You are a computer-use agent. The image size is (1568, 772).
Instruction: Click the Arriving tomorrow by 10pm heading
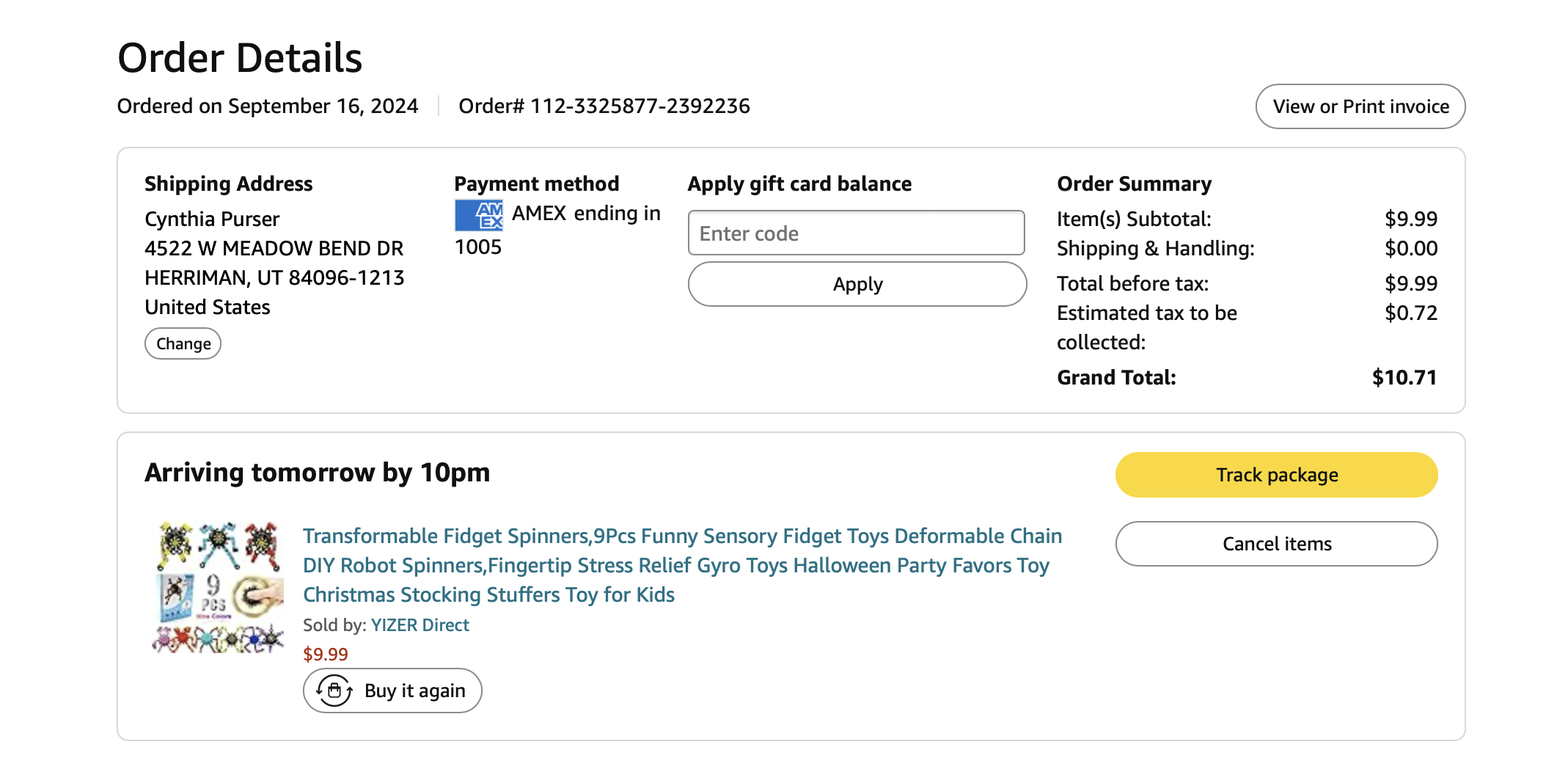[317, 473]
